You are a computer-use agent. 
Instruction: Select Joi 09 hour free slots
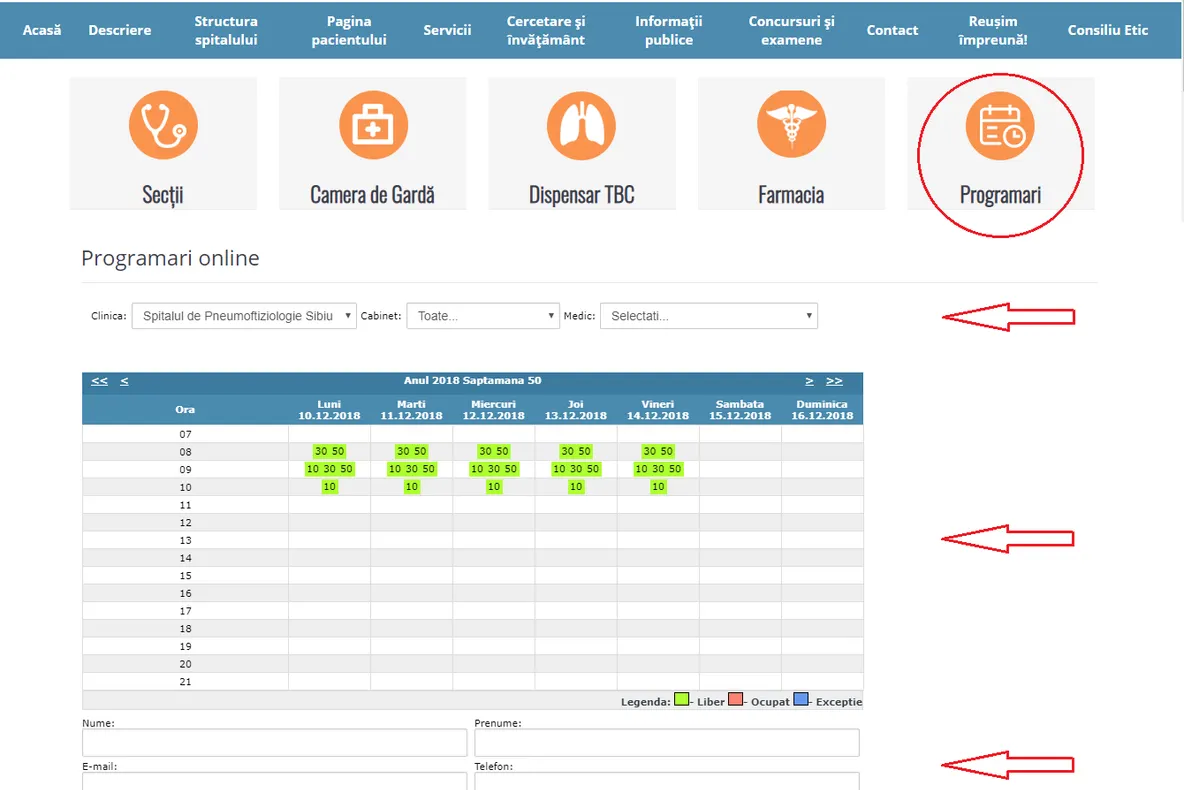(x=576, y=469)
